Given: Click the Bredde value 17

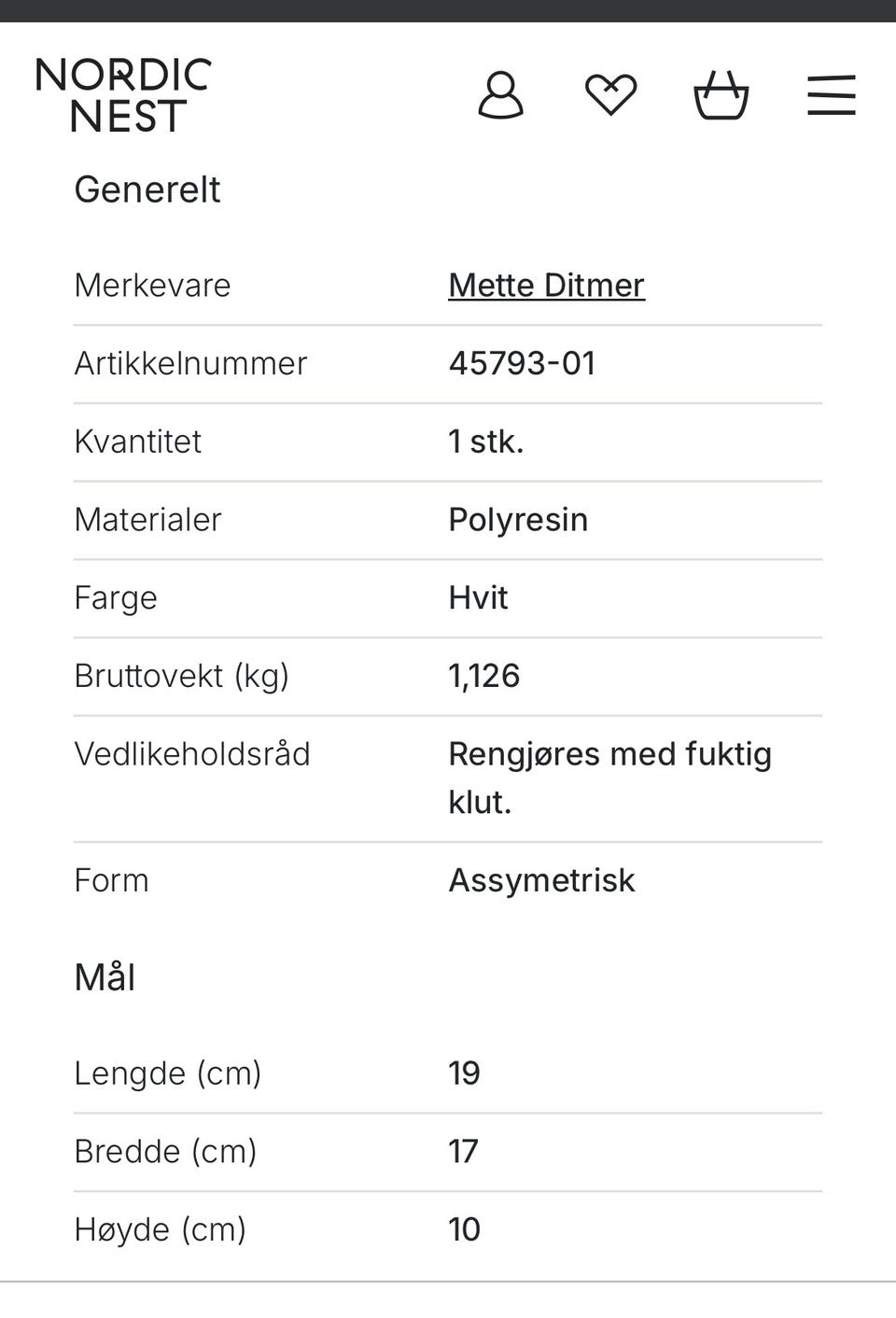Looking at the screenshot, I should (463, 1152).
